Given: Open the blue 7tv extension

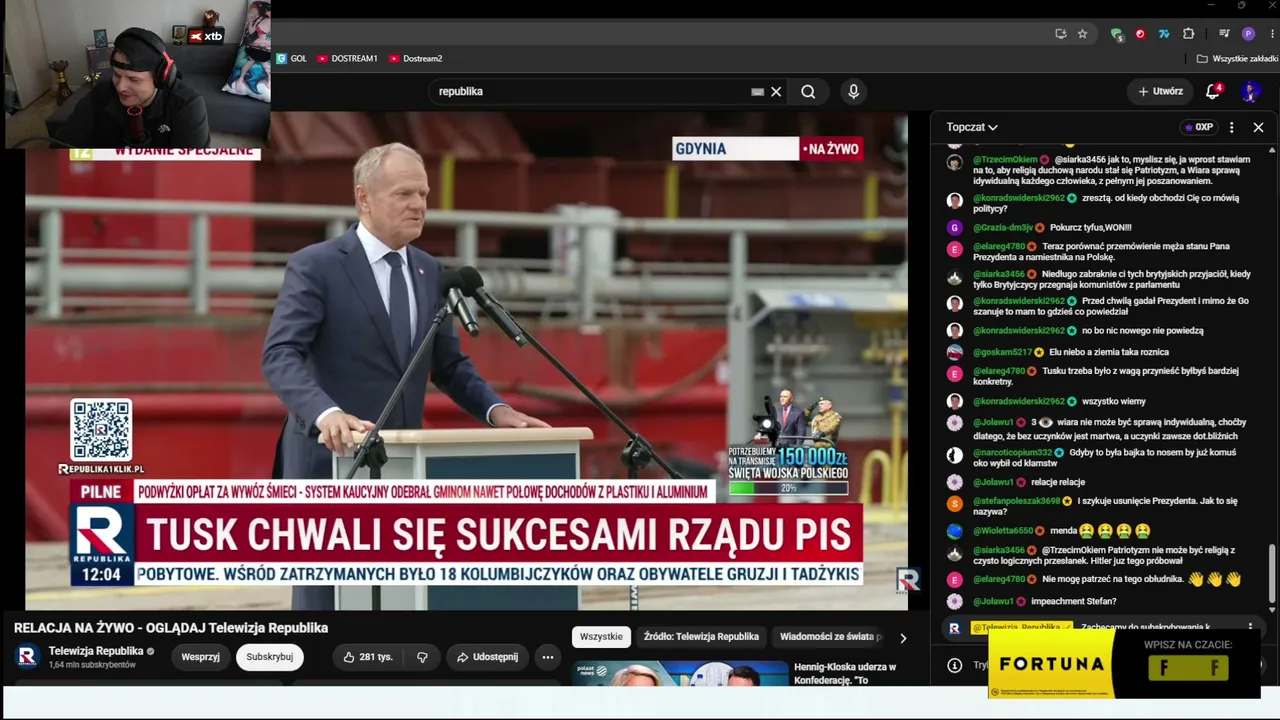Looking at the screenshot, I should 1164,34.
